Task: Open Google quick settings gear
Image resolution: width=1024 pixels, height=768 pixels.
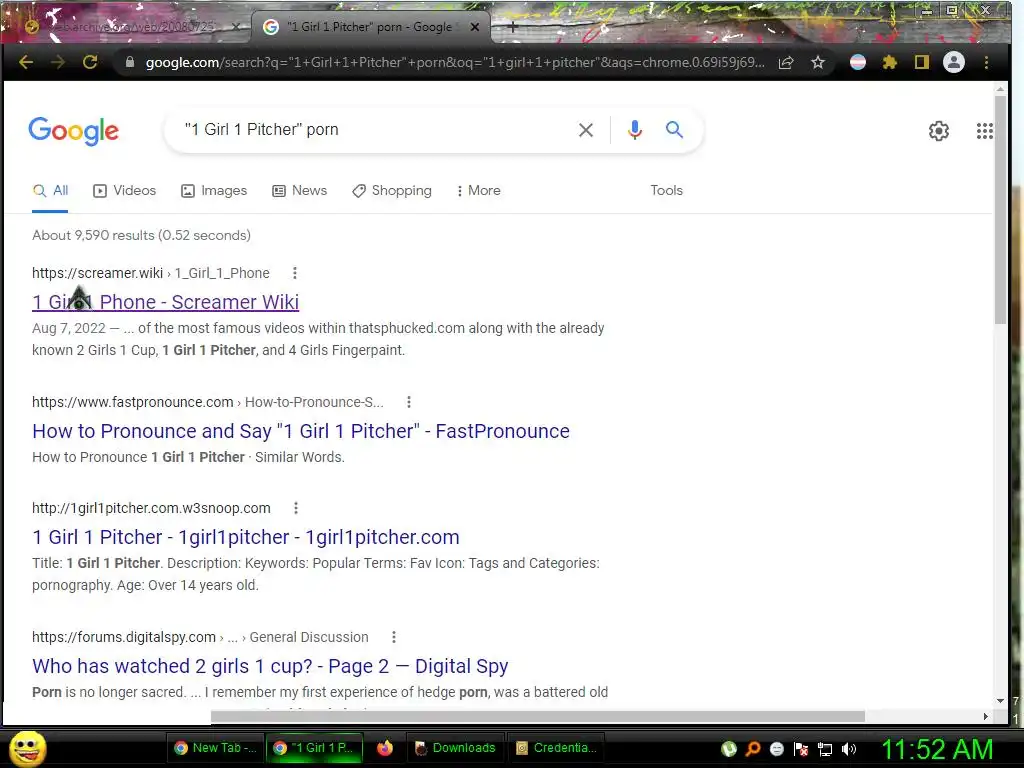Action: (x=938, y=131)
